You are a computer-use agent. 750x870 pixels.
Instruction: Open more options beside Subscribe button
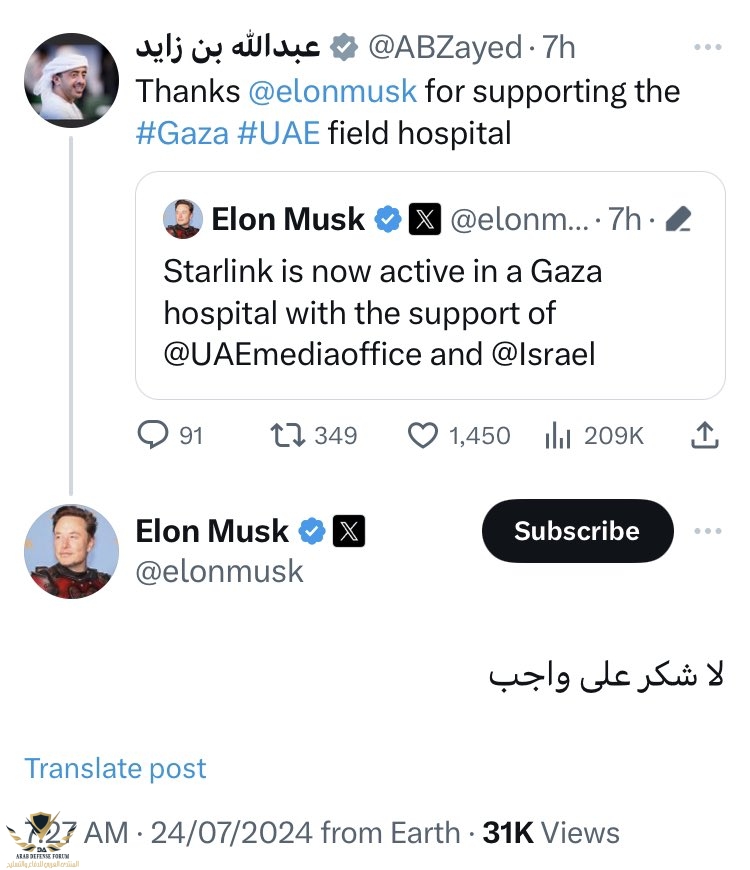707,530
